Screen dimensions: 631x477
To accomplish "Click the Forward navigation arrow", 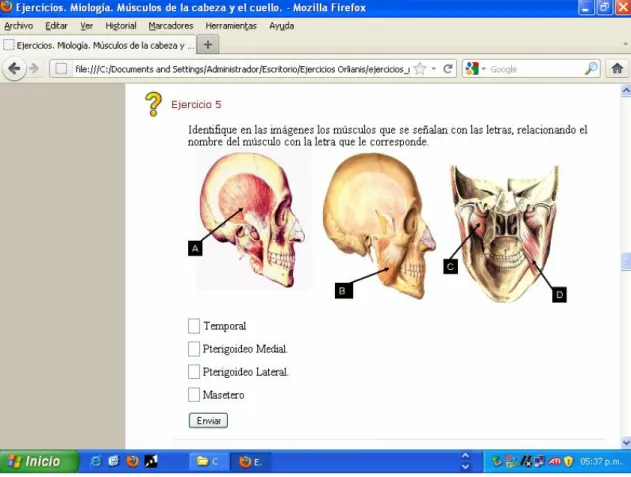I will click(x=35, y=69).
